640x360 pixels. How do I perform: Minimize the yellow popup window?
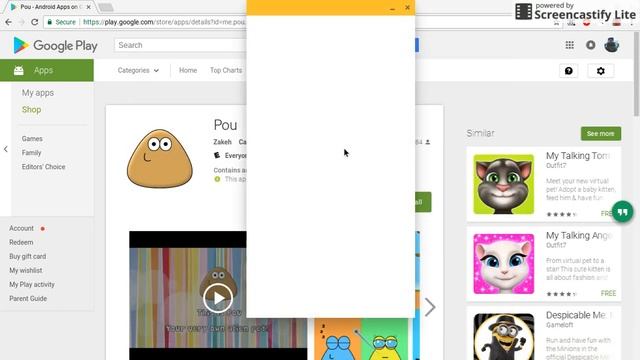[392, 7]
